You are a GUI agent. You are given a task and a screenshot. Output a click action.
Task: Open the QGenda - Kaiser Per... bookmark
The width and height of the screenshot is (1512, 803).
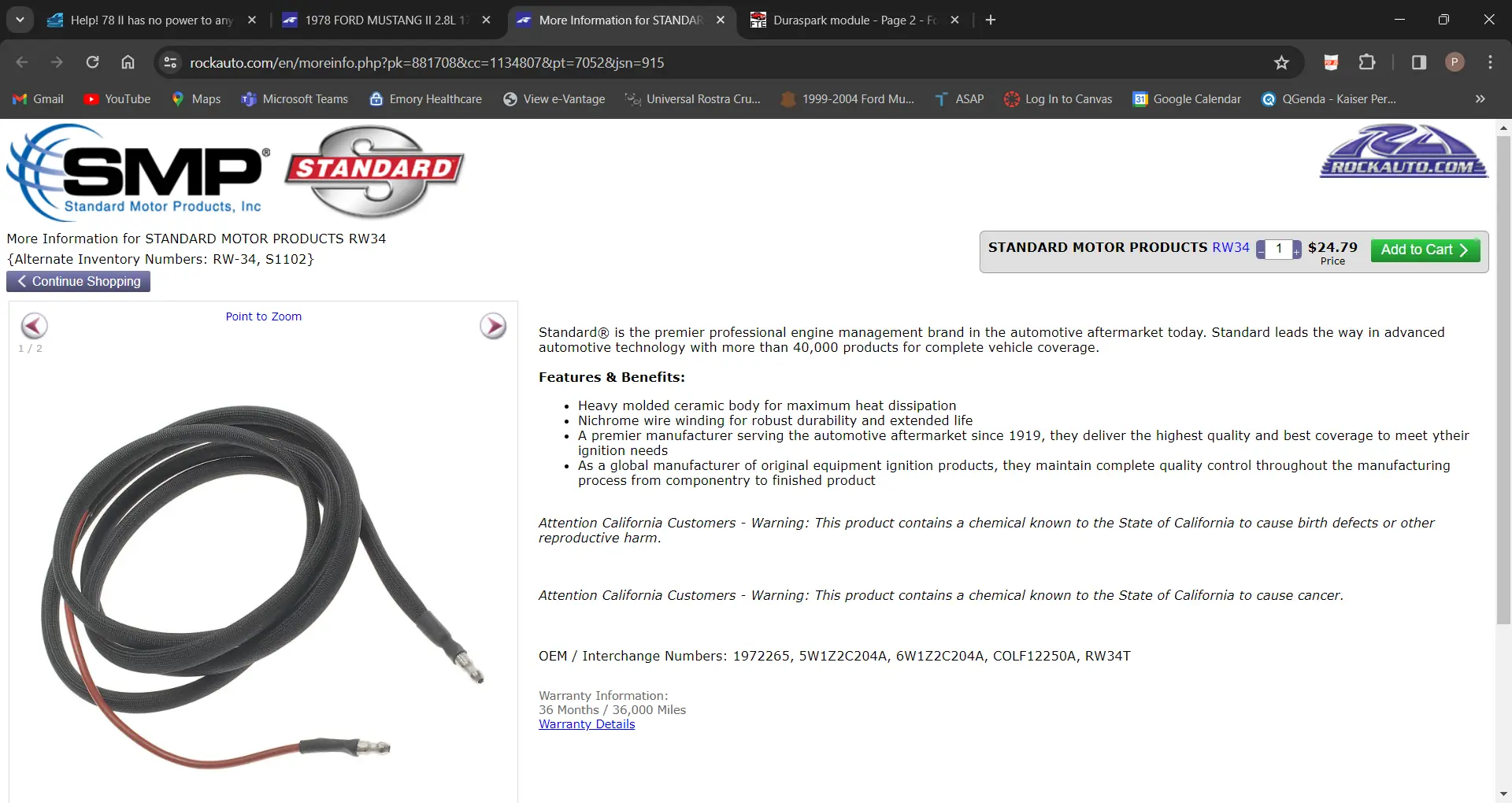tap(1329, 99)
